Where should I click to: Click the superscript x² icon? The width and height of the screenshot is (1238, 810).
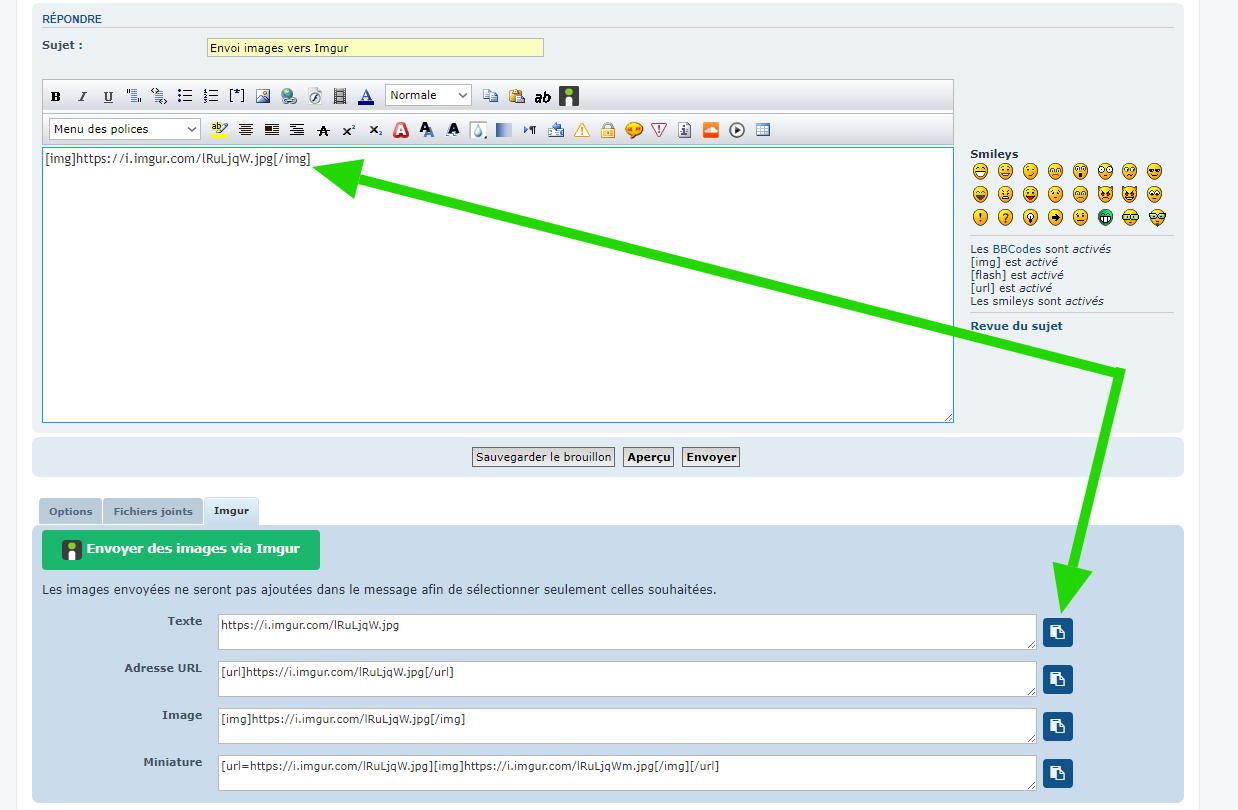[349, 130]
